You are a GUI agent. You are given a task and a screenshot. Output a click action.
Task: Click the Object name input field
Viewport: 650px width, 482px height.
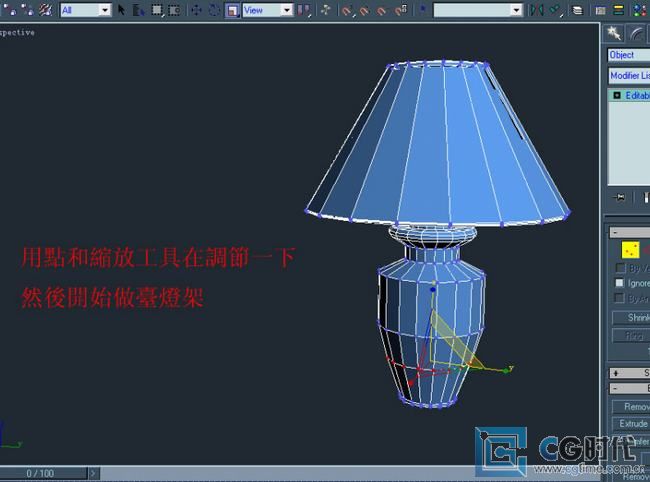(x=628, y=55)
